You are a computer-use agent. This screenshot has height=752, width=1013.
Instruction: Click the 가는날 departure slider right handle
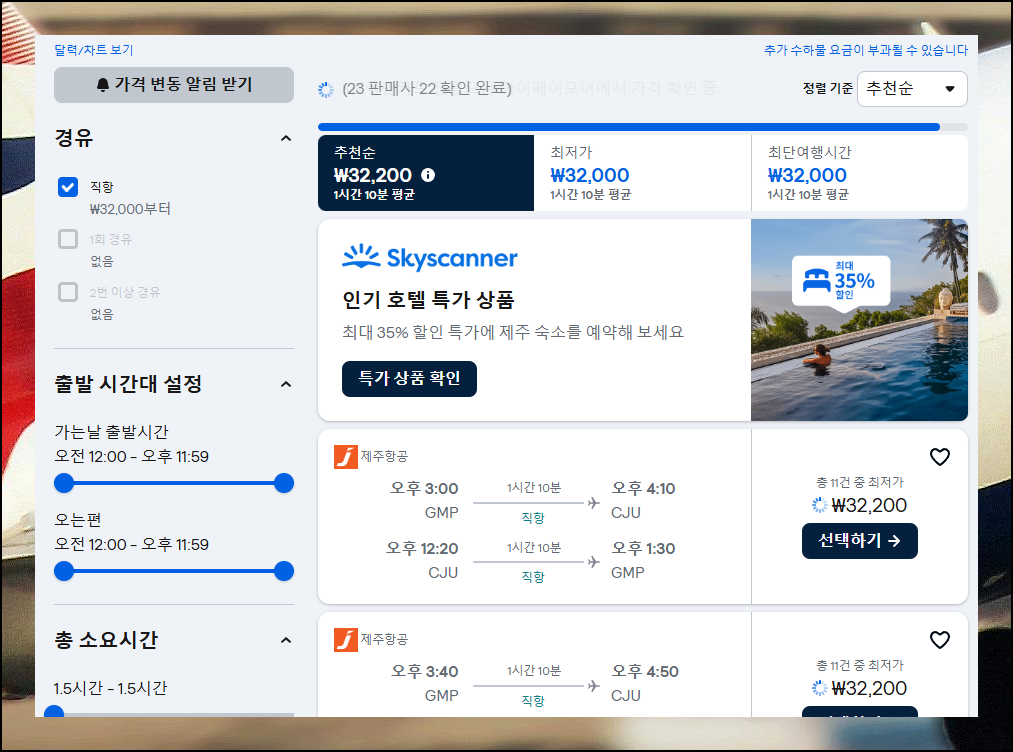[284, 483]
